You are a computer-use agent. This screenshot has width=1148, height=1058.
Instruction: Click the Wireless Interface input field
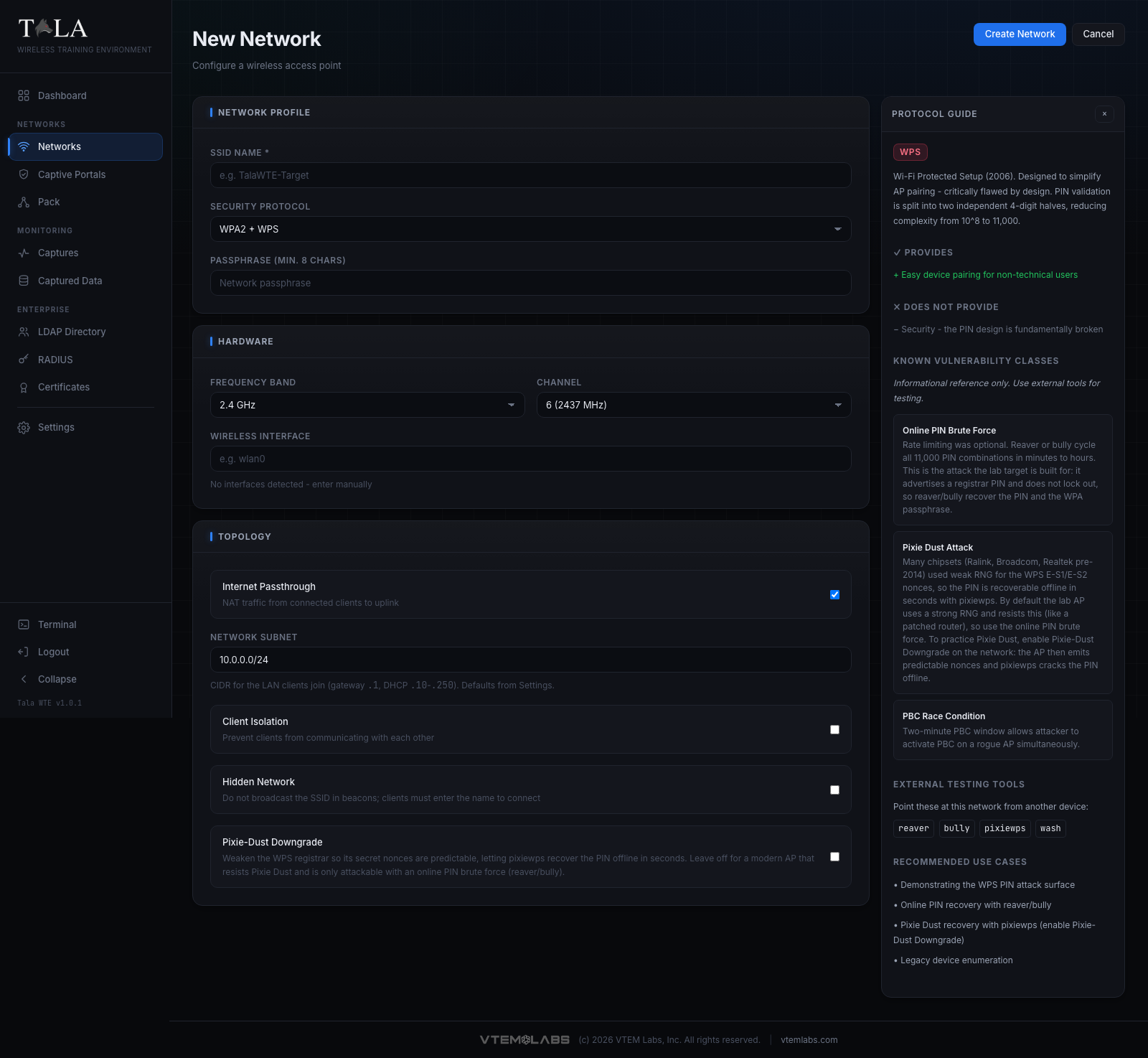point(530,459)
